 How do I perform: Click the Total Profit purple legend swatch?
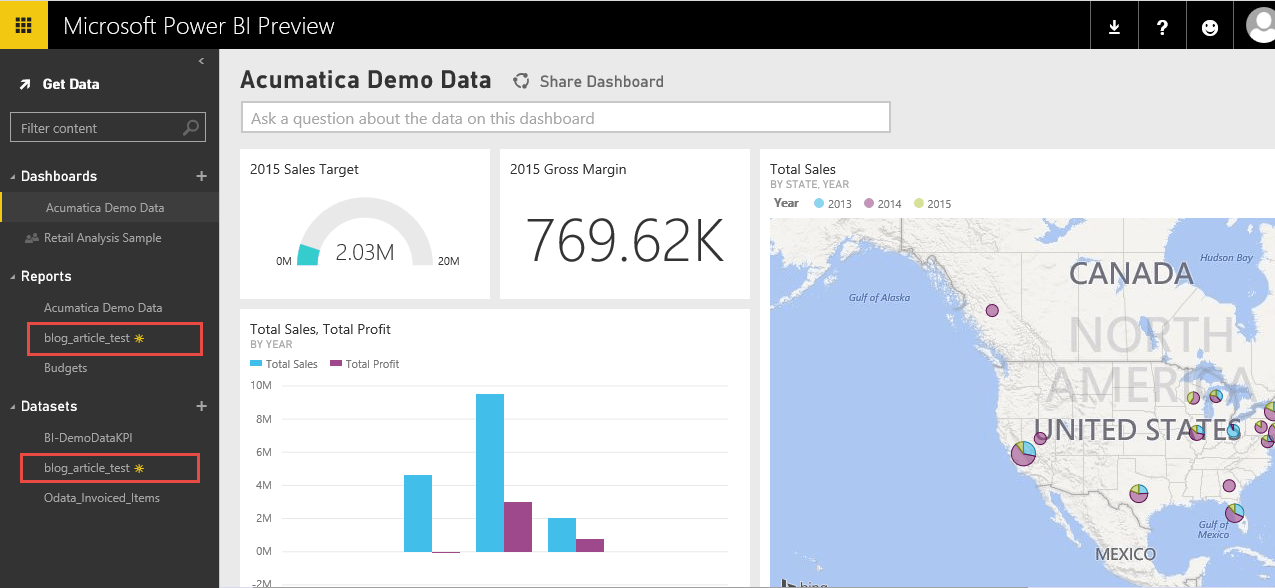click(x=336, y=364)
